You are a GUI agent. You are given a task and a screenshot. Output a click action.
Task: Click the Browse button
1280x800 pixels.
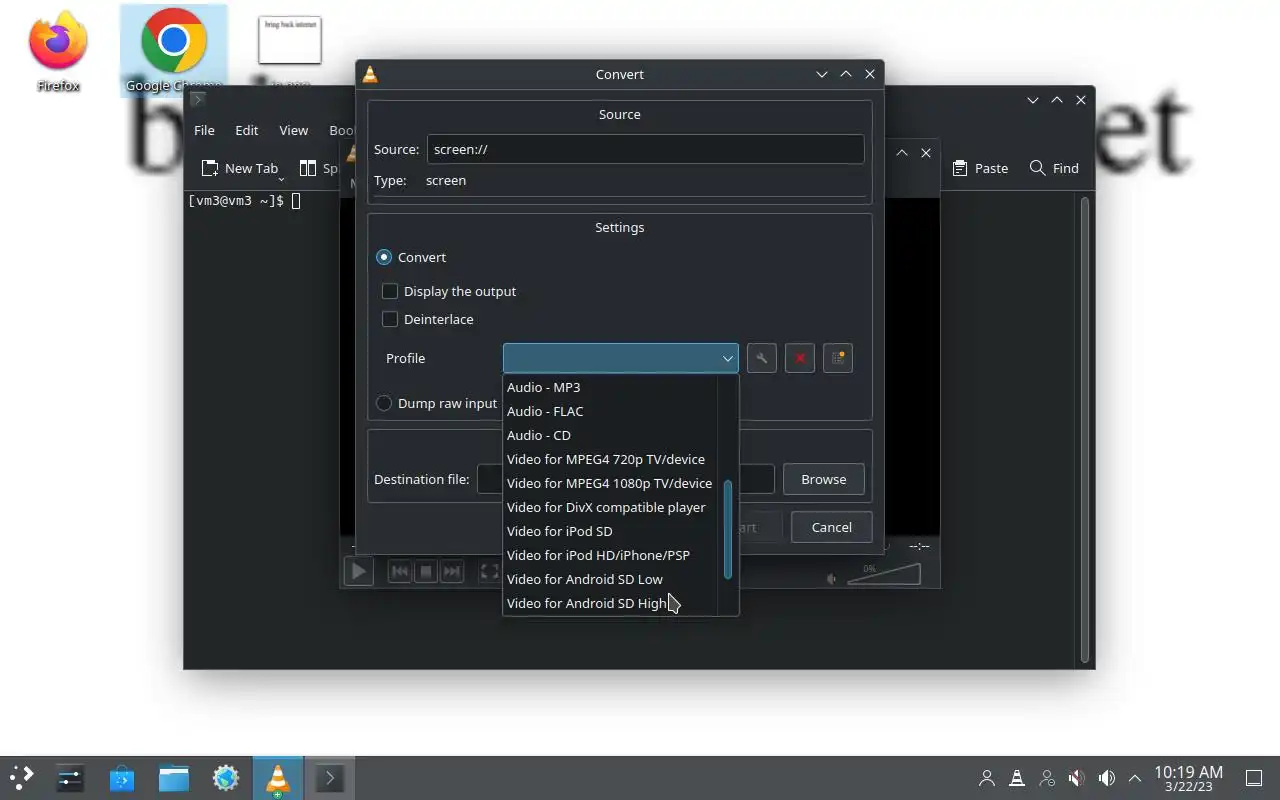pos(824,479)
